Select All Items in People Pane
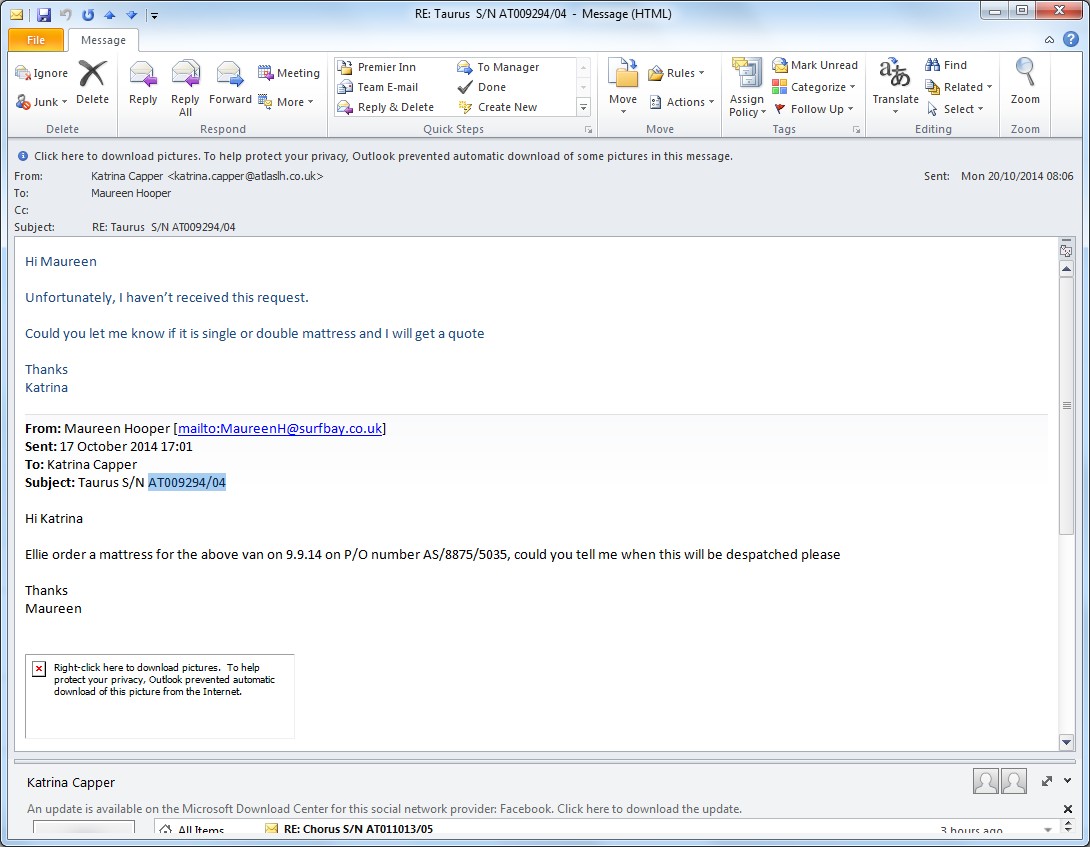Viewport: 1090px width, 847px height. coord(192,829)
